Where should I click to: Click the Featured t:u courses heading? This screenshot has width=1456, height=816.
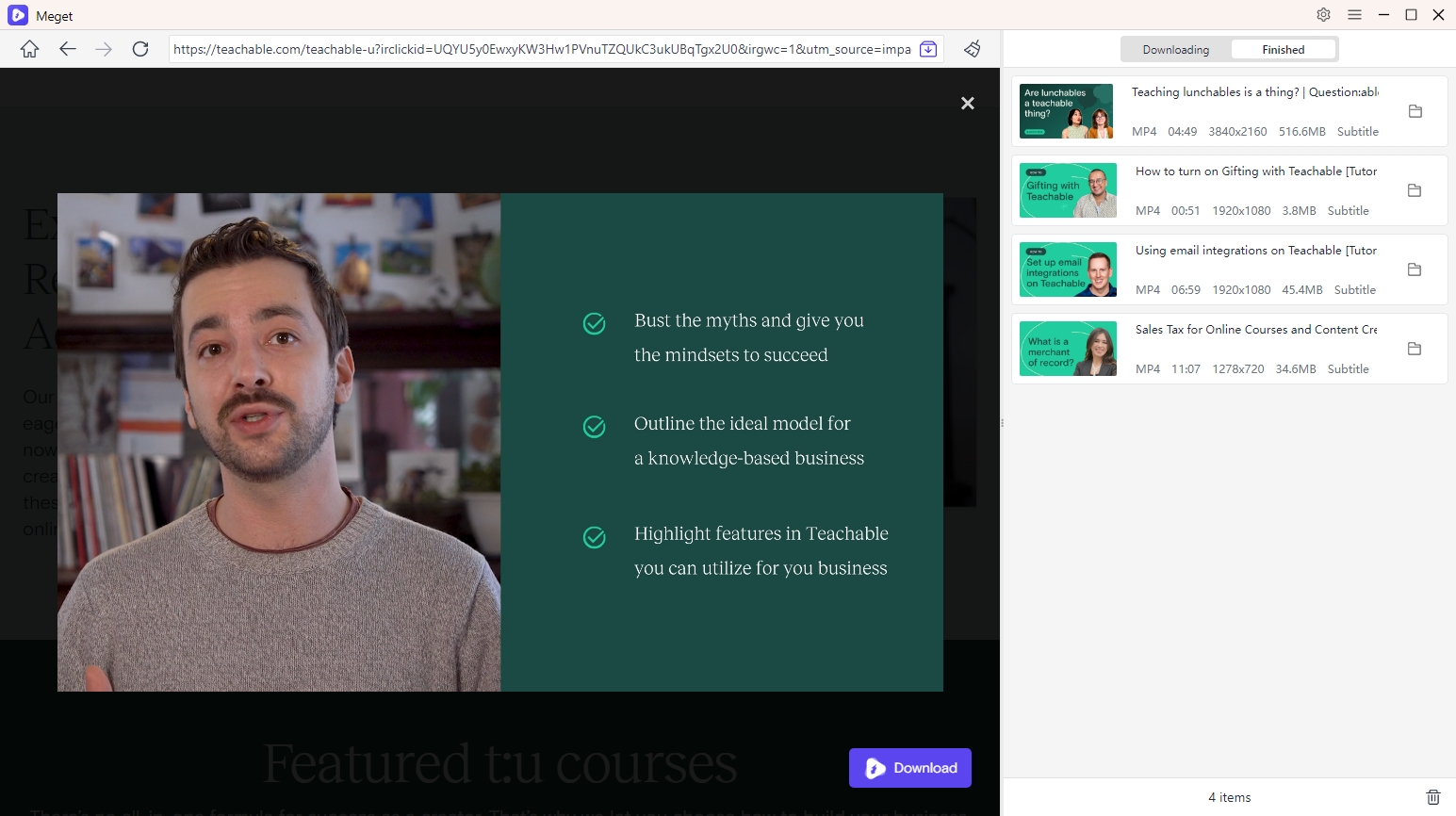(499, 763)
